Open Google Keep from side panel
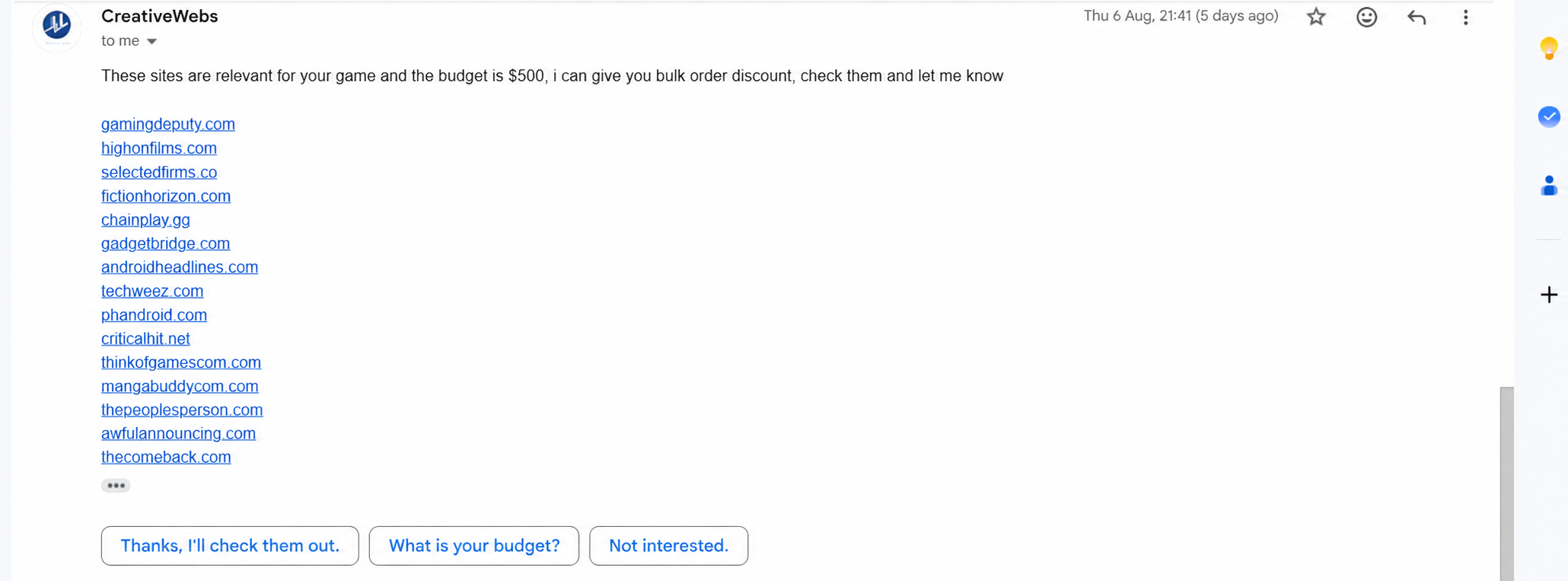 (x=1549, y=48)
